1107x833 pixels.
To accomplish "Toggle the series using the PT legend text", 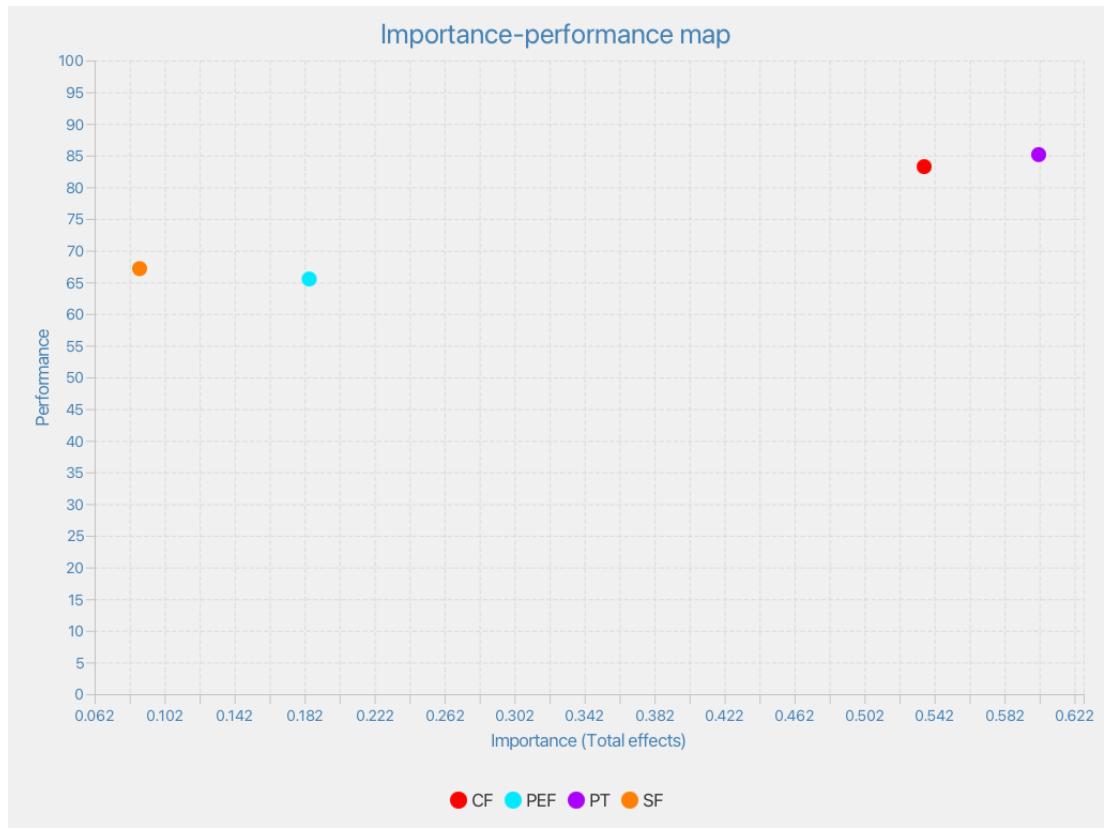I will (600, 800).
